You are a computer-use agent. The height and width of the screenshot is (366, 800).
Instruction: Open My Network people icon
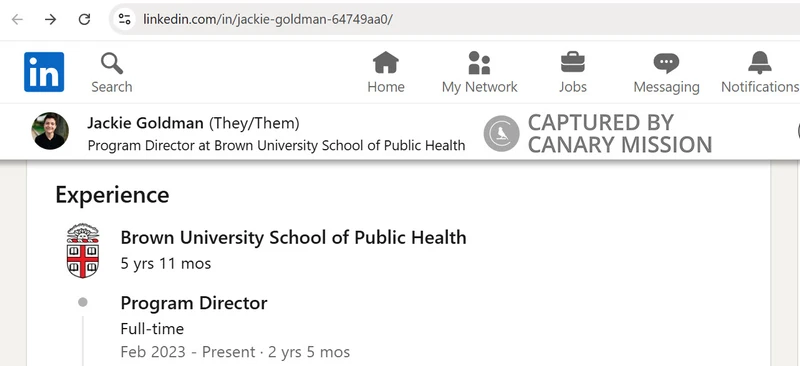(479, 63)
